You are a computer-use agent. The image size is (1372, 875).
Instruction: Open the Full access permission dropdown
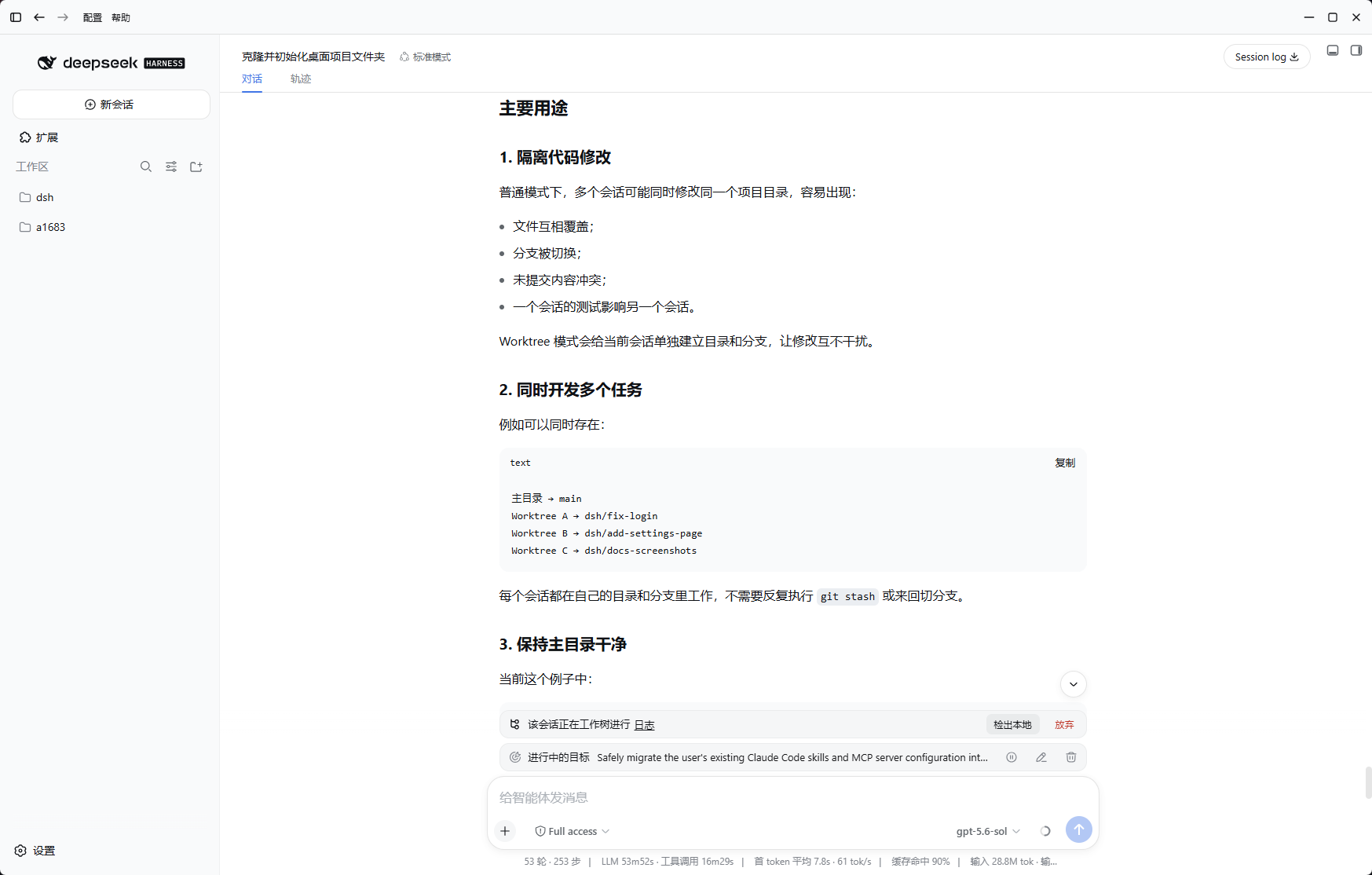tap(572, 831)
